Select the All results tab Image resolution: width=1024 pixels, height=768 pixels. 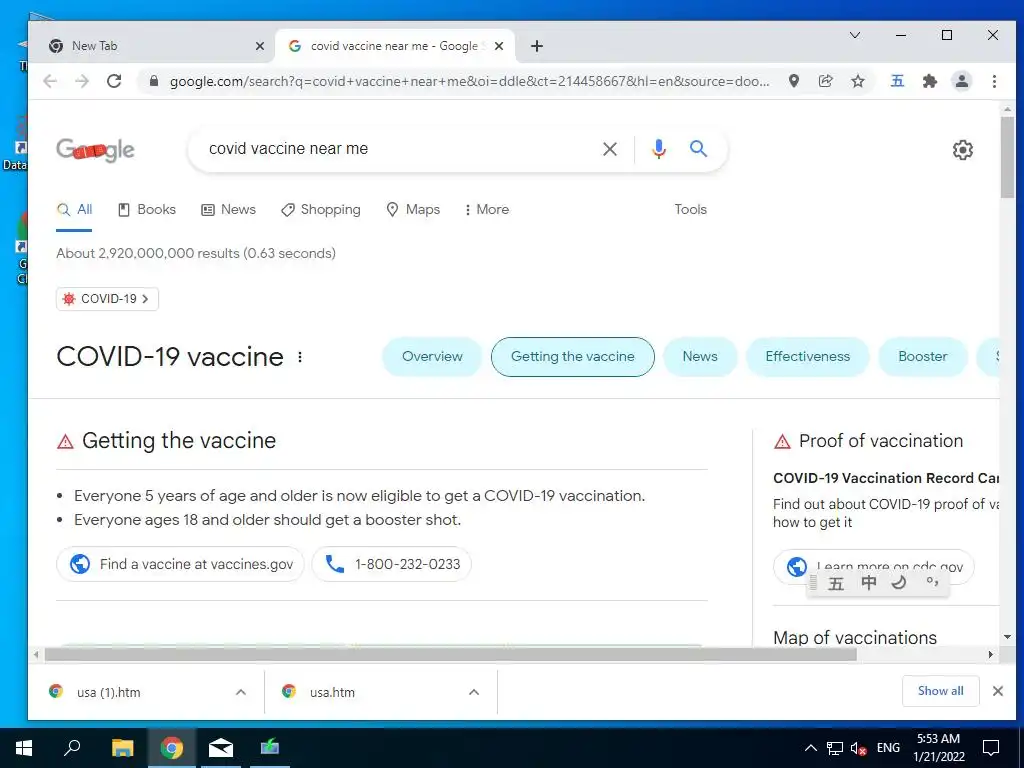(74, 210)
